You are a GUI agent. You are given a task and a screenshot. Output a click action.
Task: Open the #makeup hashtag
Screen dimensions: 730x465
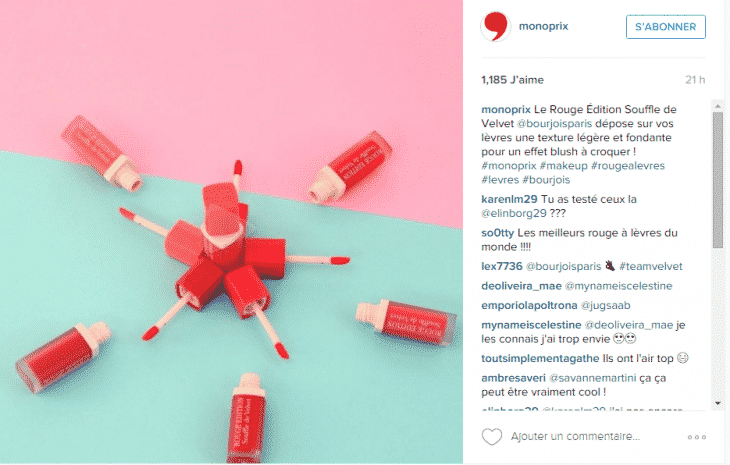click(563, 166)
